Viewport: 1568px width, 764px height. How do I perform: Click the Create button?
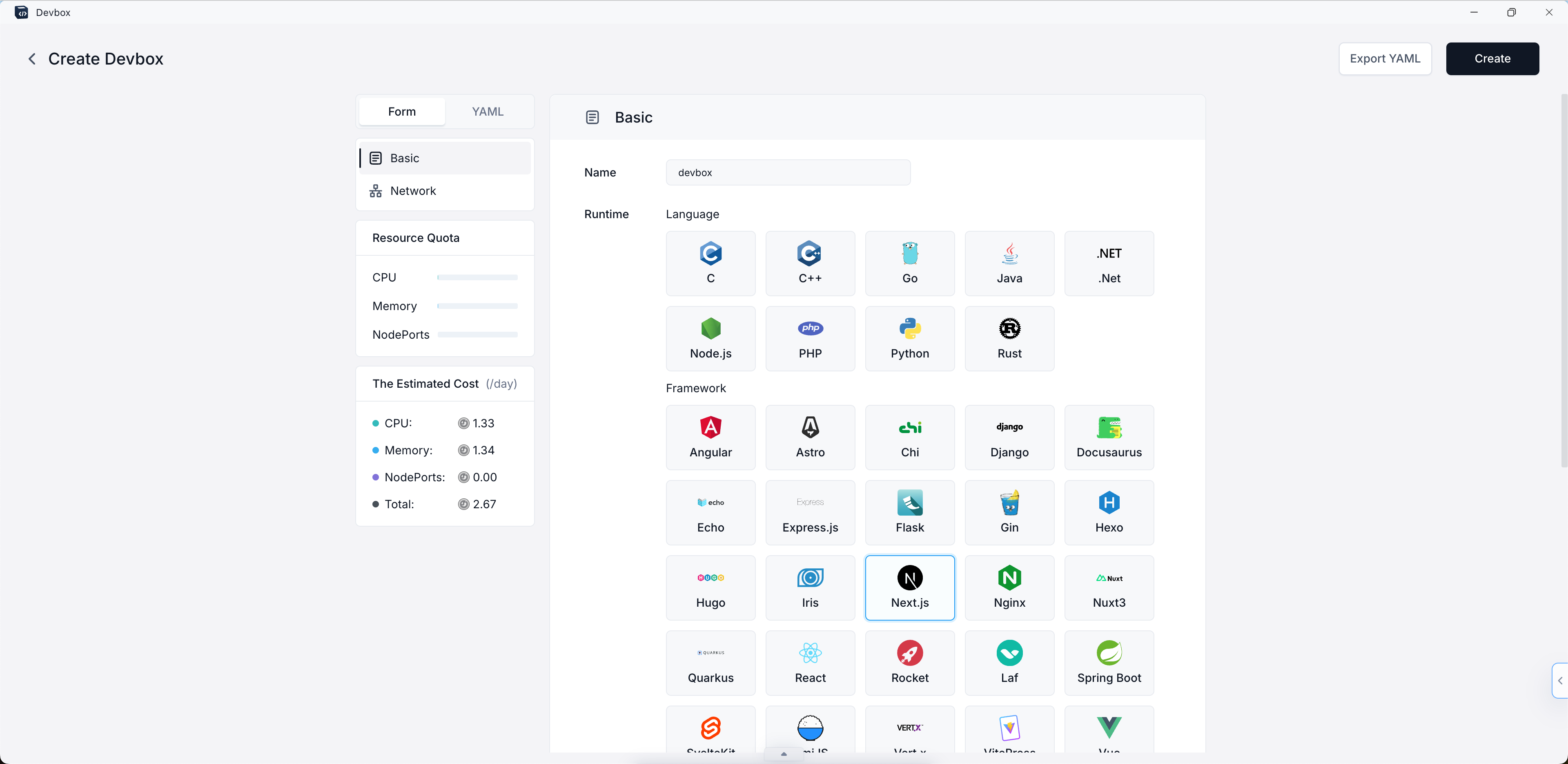[x=1492, y=58]
